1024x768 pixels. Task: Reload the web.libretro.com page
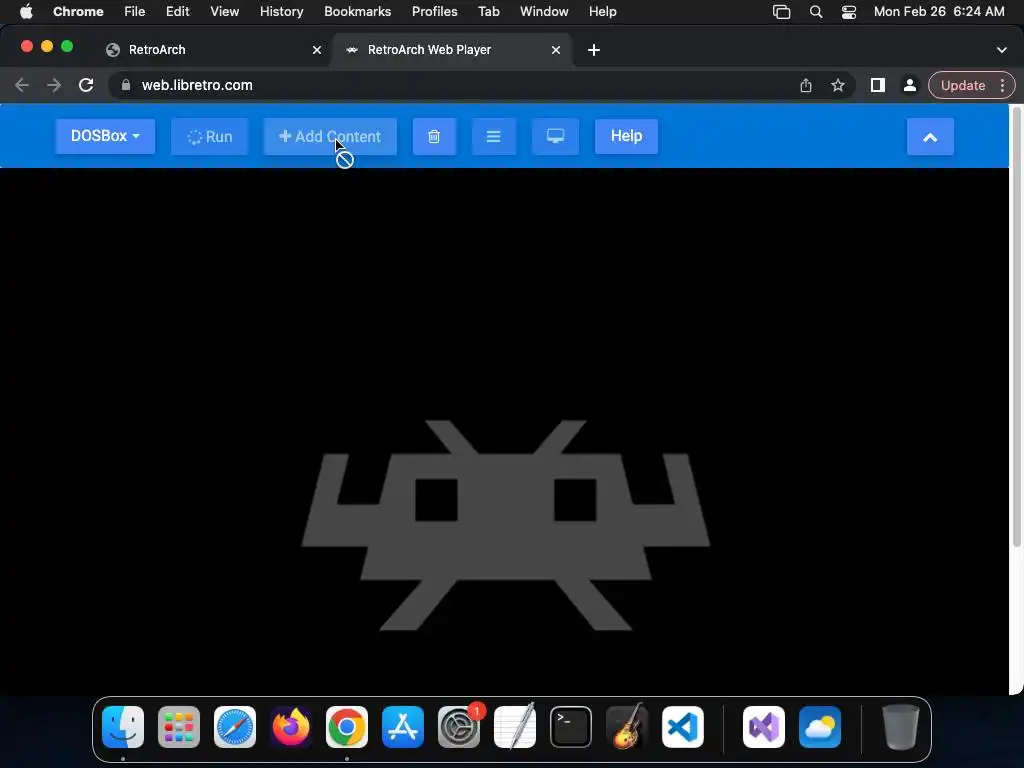pos(86,85)
